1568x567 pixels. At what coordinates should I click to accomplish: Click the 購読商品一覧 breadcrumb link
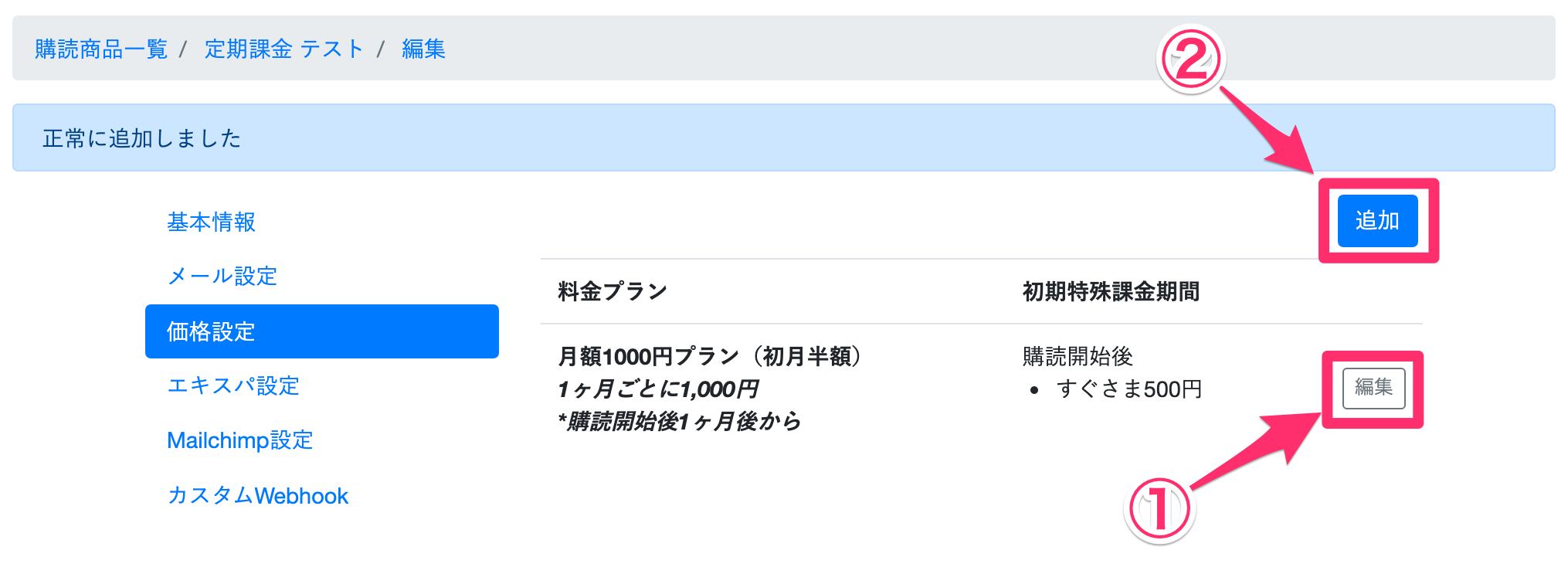click(x=101, y=49)
